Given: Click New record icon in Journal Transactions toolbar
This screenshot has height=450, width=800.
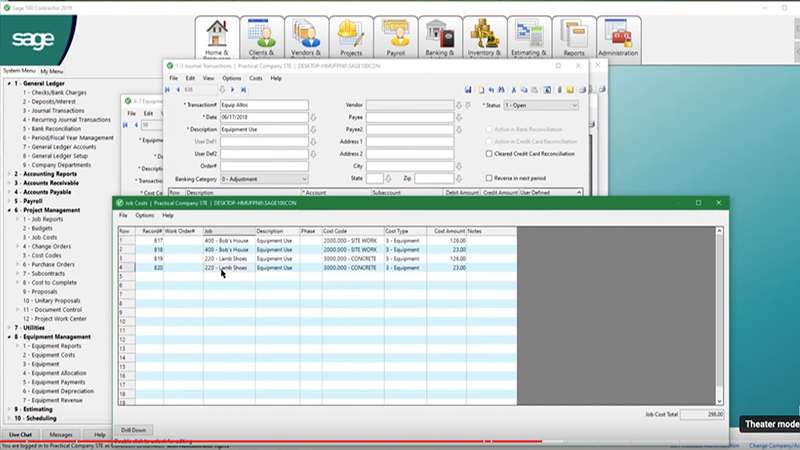Looking at the screenshot, I should 481,90.
